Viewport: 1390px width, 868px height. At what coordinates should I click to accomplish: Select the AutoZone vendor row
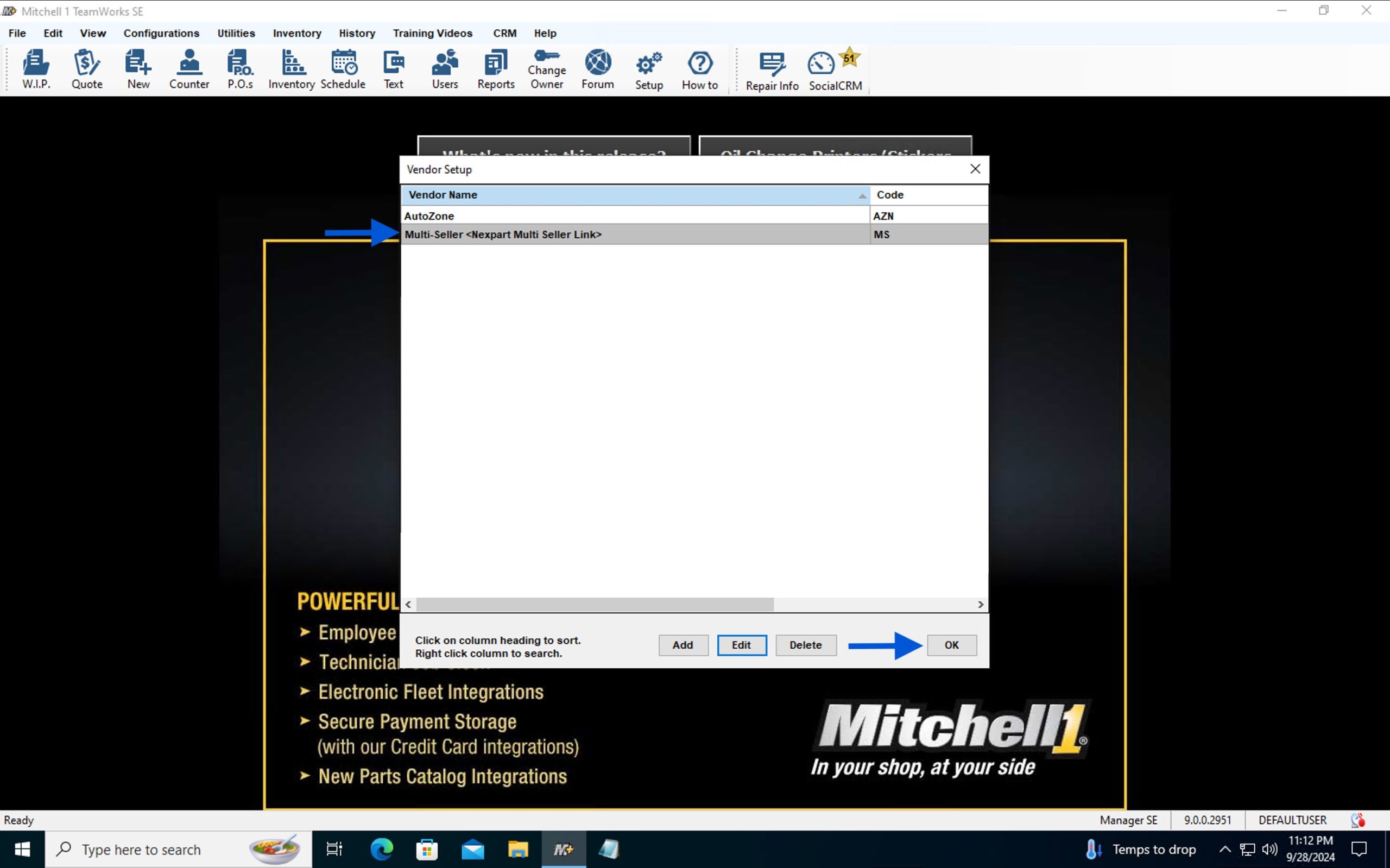pyautogui.click(x=694, y=216)
